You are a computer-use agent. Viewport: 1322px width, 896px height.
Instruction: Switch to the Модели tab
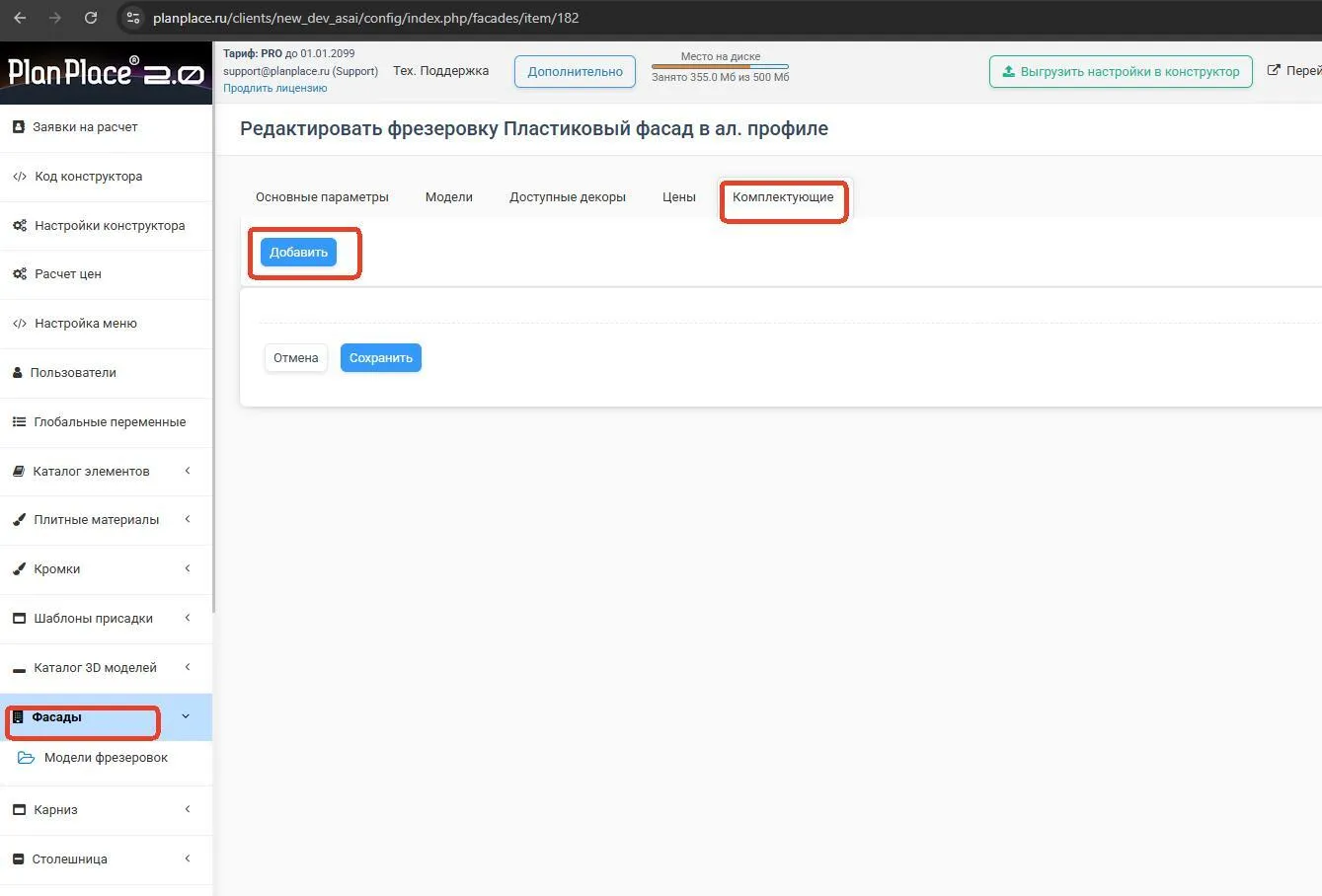[449, 197]
